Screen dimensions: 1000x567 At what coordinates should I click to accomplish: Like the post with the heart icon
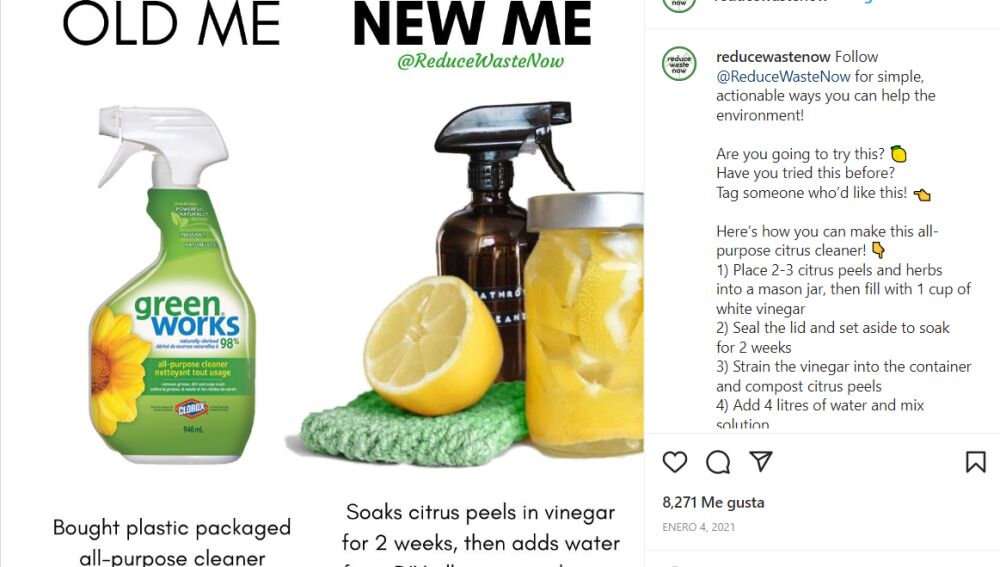pyautogui.click(x=675, y=462)
